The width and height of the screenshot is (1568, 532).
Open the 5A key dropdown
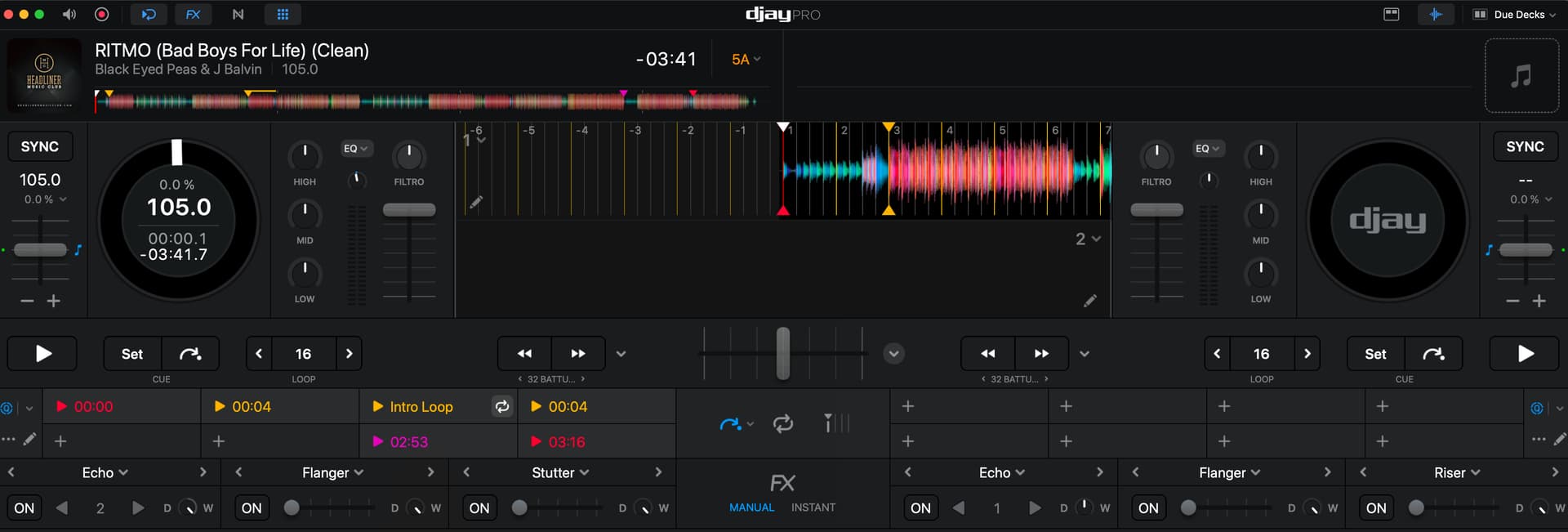point(746,60)
